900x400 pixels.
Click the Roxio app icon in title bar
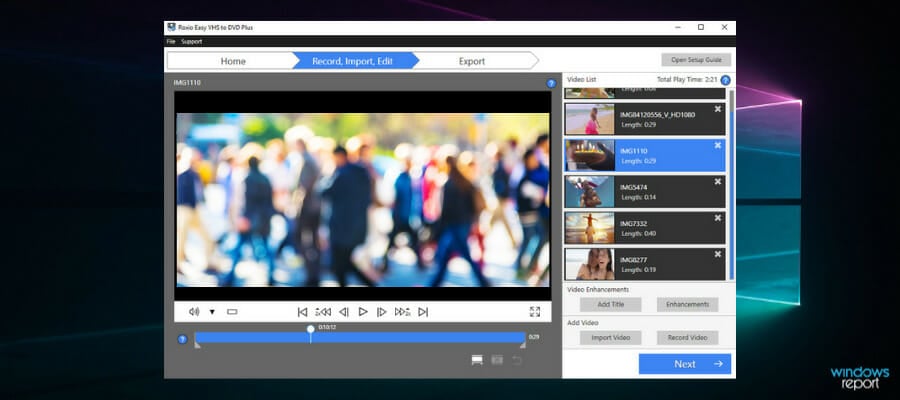click(171, 28)
